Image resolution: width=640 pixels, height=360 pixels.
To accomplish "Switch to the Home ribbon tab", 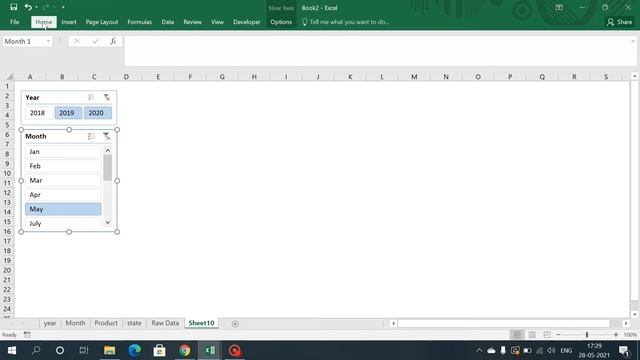I will (44, 22).
